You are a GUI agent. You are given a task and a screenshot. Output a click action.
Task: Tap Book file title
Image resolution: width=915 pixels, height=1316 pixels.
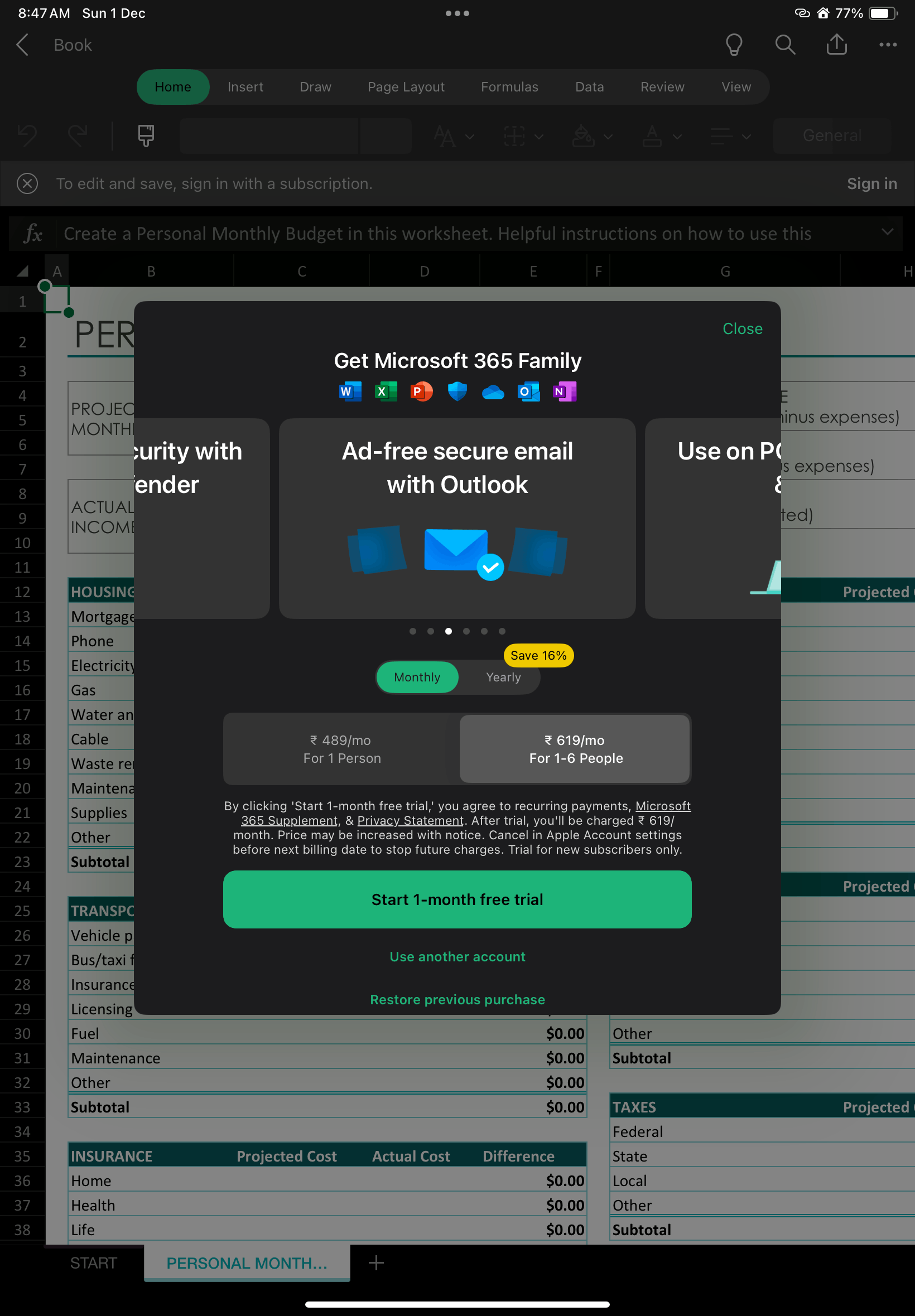[73, 45]
